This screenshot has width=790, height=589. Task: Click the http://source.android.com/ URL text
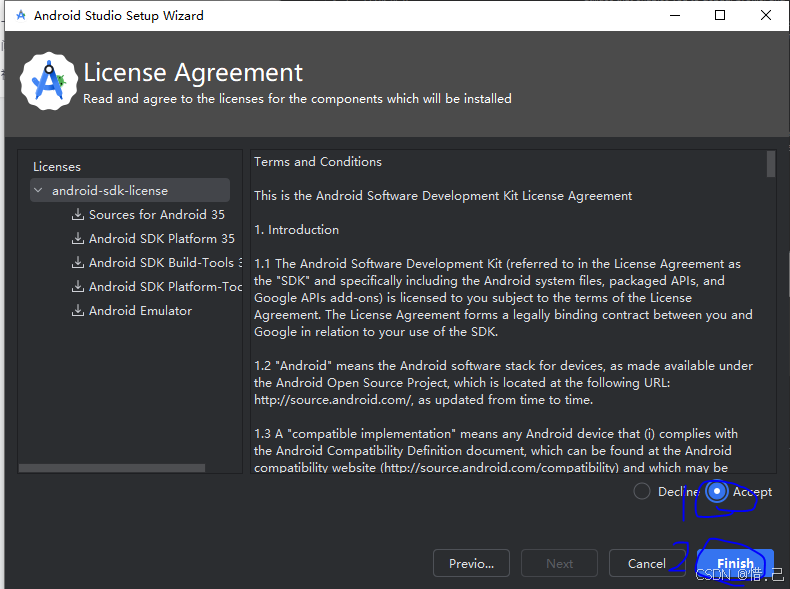[x=334, y=400]
